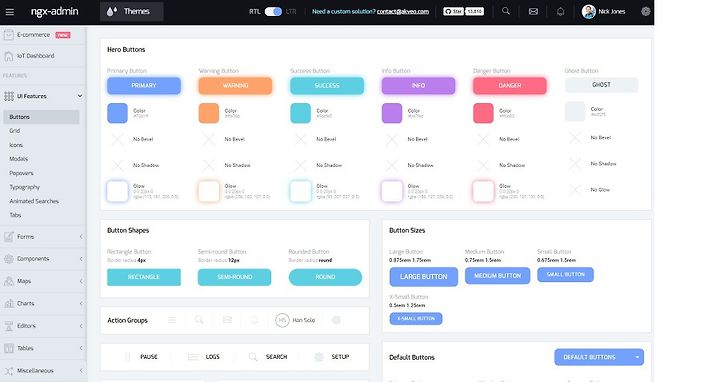Expand the Tables sidebar section
The width and height of the screenshot is (720, 382).
[81, 348]
